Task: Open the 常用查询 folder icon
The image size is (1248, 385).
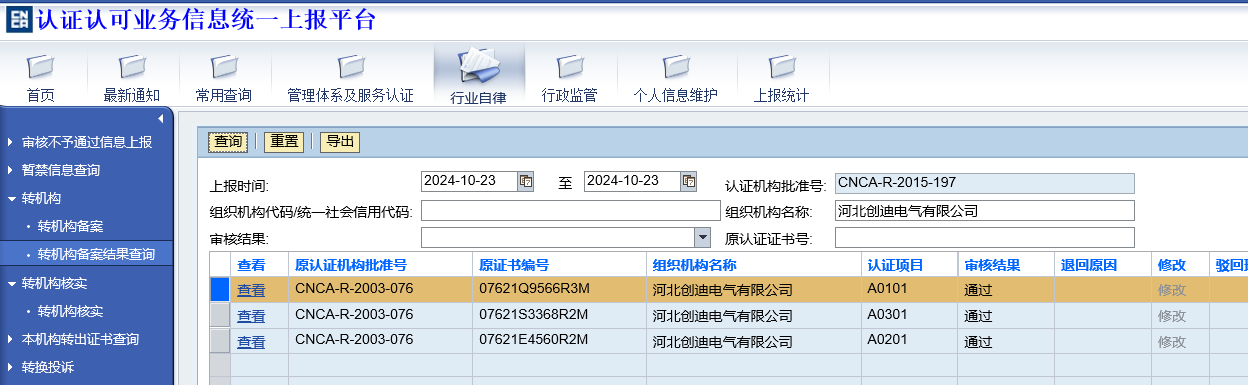Action: coord(224,66)
